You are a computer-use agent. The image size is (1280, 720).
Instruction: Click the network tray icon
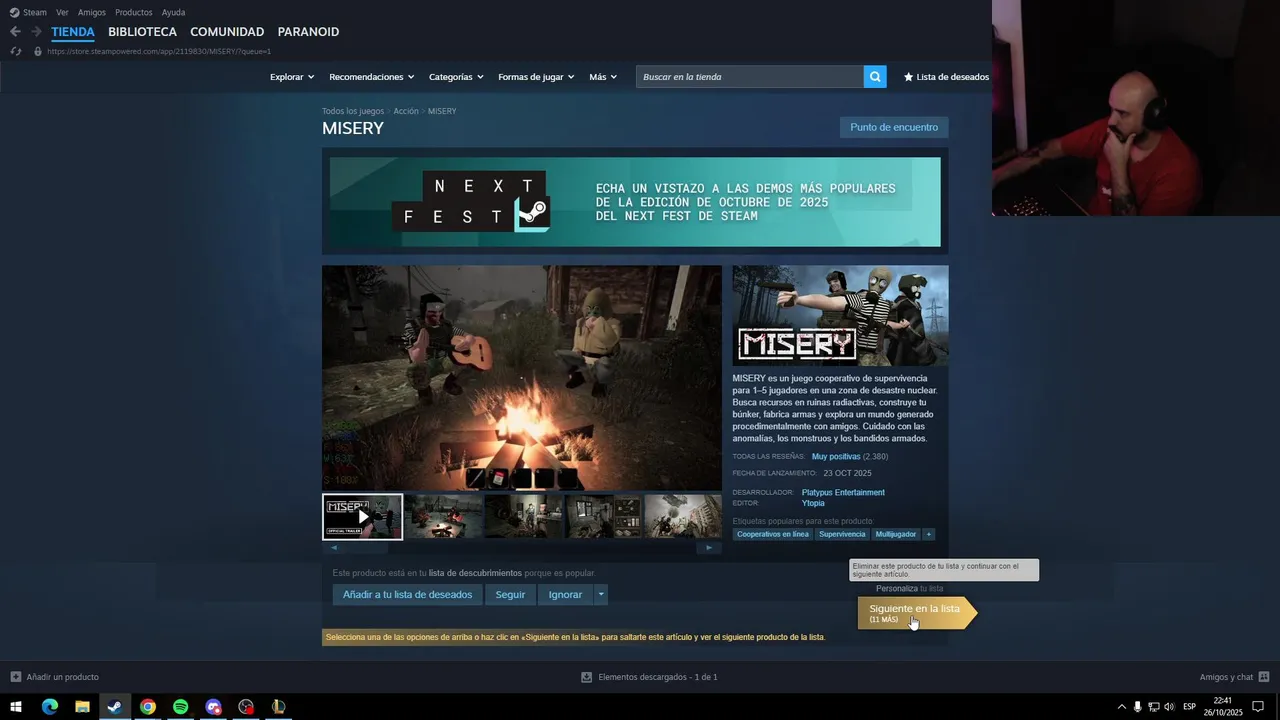[x=1153, y=707]
